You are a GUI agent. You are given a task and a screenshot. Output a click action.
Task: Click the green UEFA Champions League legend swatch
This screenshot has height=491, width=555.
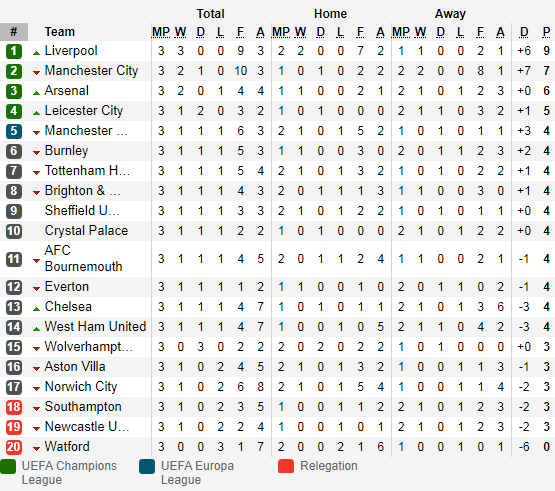(x=8, y=466)
